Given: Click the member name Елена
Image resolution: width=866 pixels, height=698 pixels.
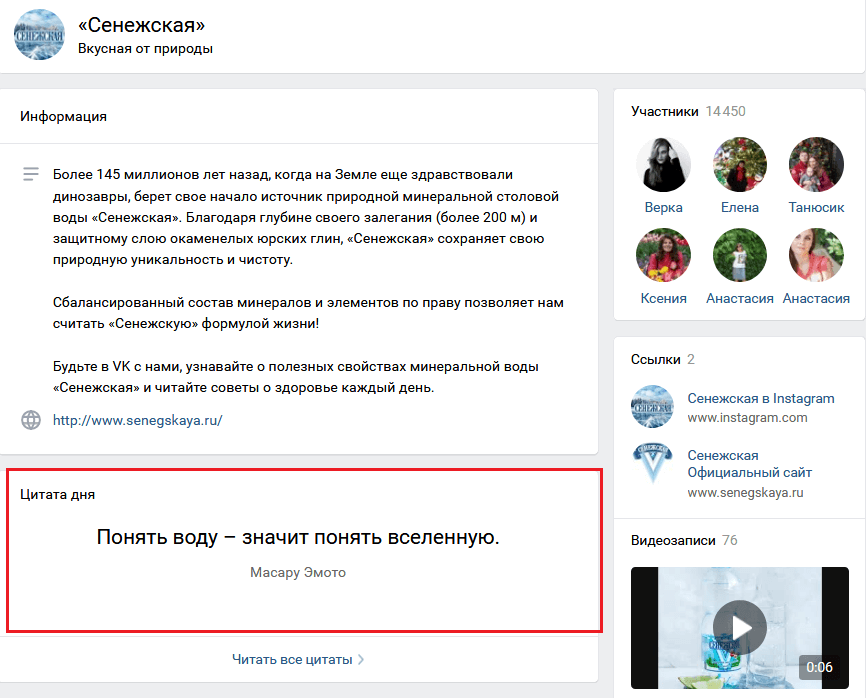Looking at the screenshot, I should [740, 208].
